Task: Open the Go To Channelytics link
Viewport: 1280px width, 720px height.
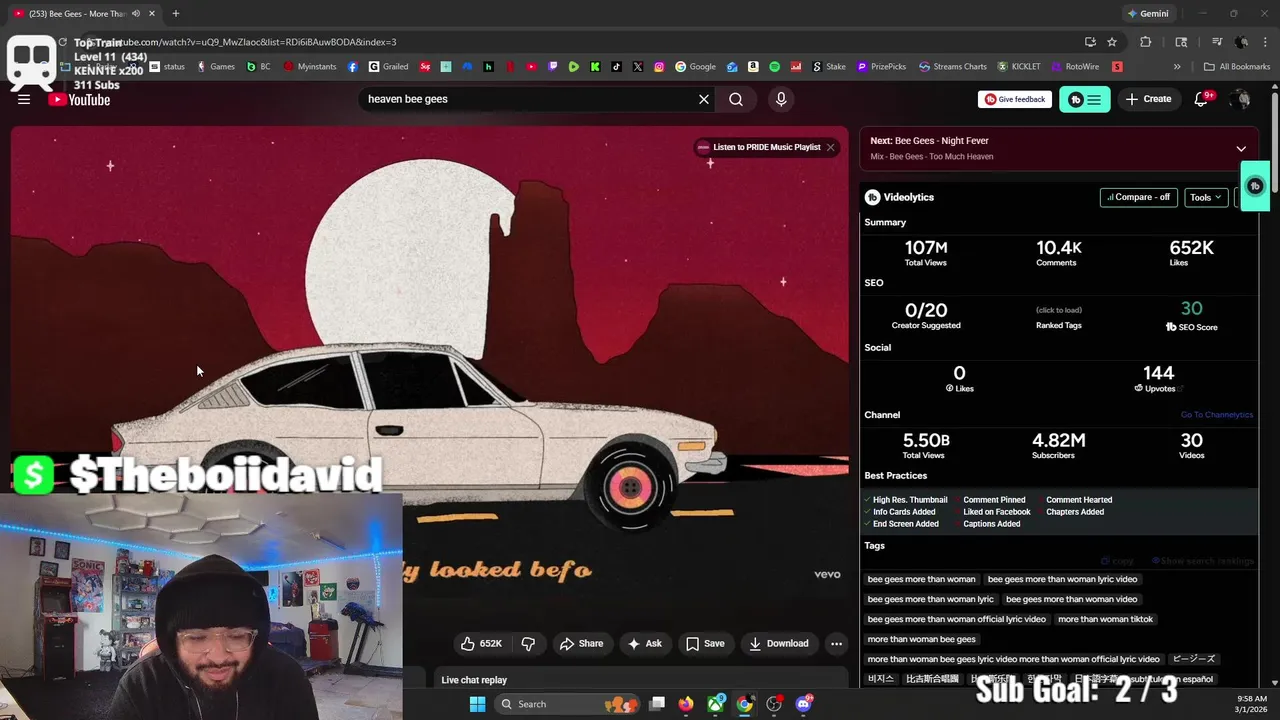Action: point(1216,415)
